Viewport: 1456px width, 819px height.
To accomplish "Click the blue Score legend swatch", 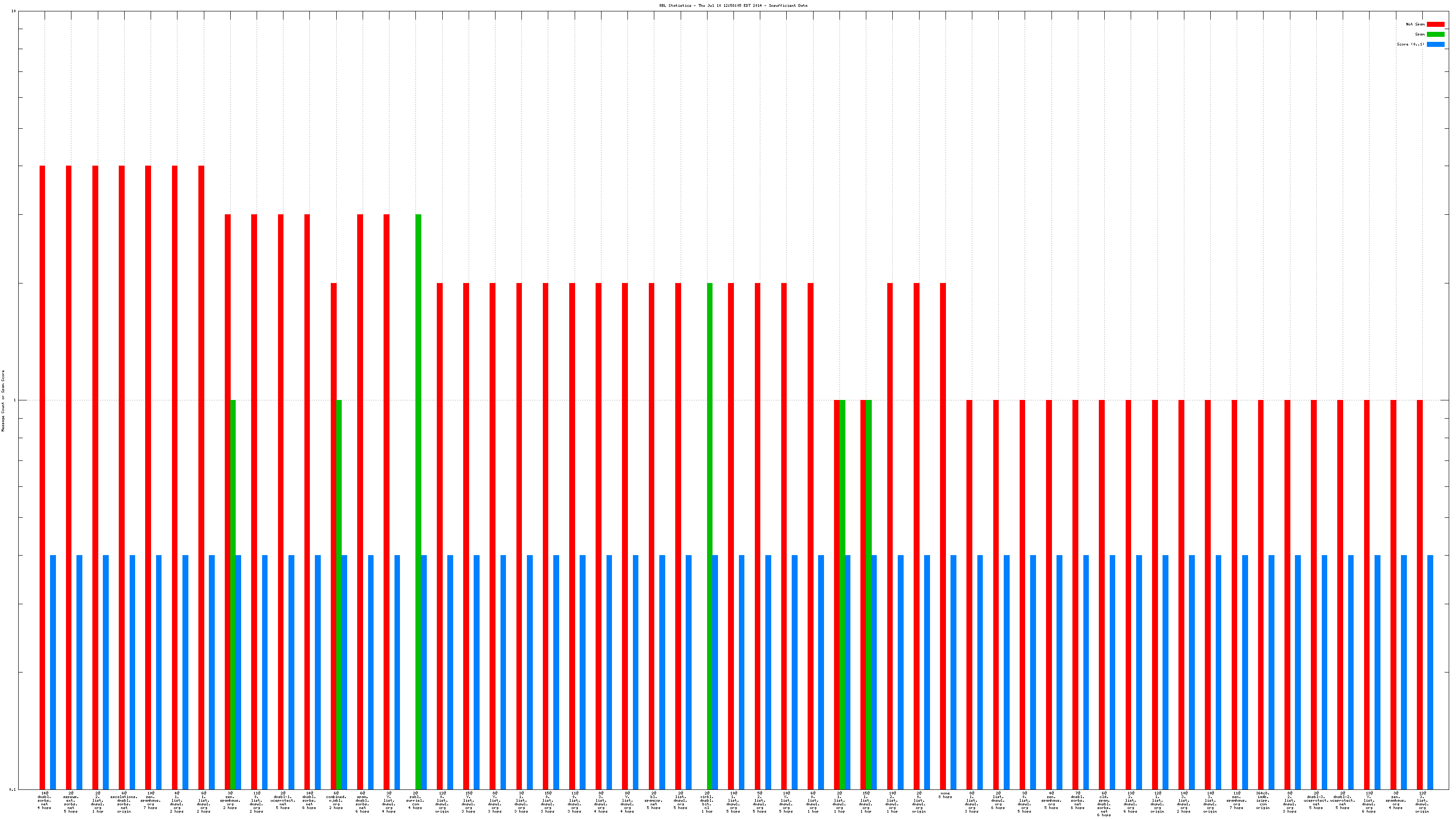I will 1435,44.
